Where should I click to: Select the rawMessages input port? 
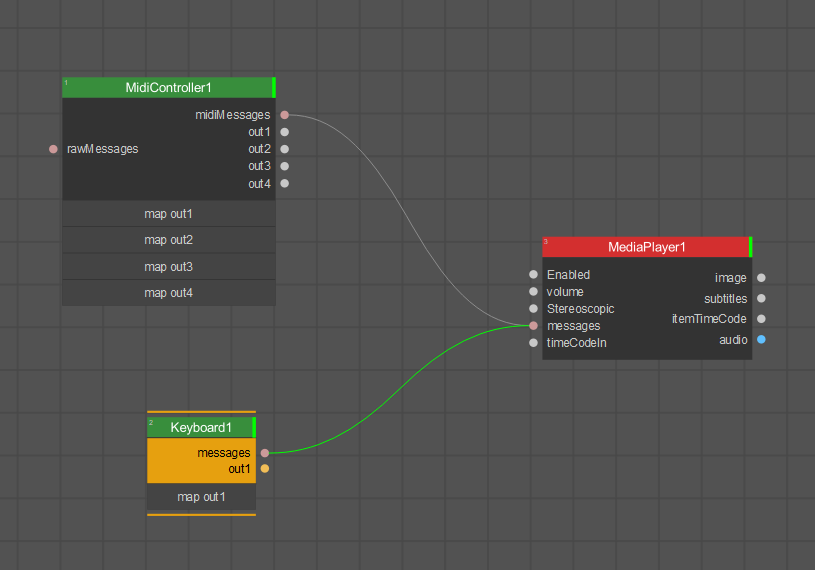(53, 149)
